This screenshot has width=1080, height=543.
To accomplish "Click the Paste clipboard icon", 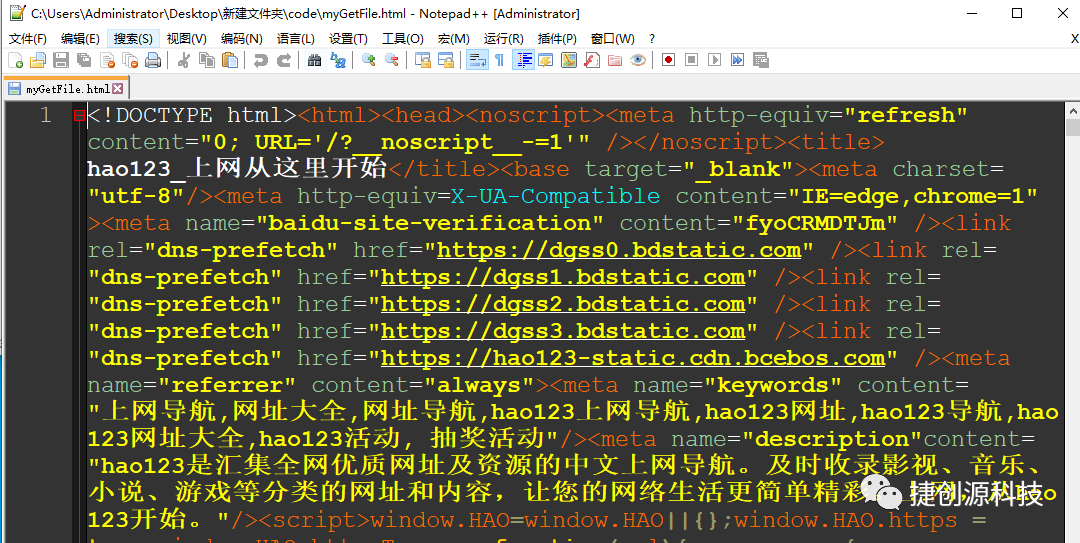I will coord(230,60).
